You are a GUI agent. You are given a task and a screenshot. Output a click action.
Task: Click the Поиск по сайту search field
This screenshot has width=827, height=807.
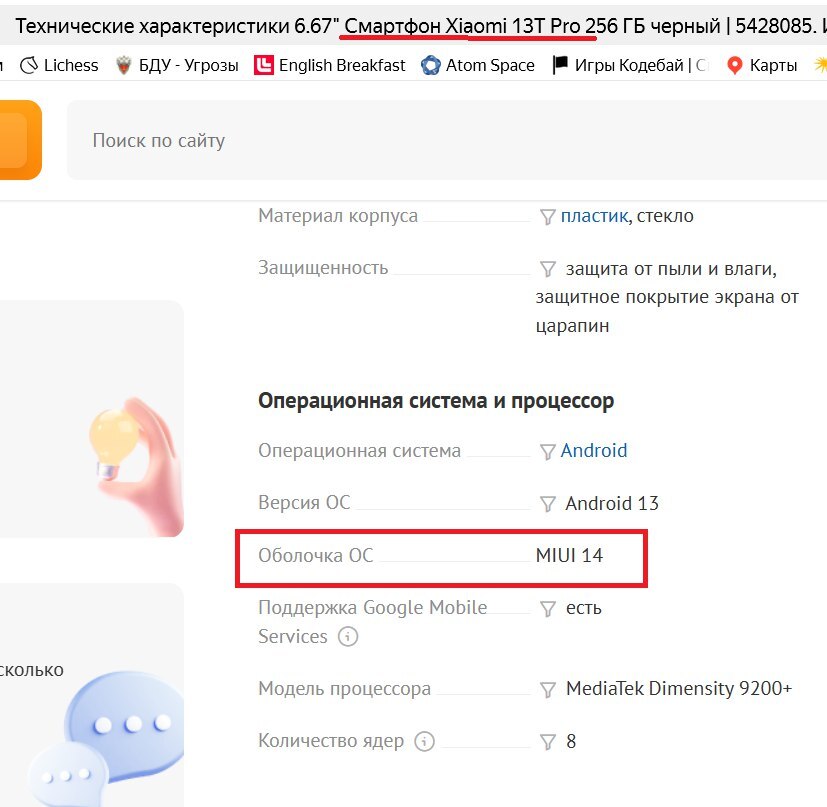(447, 140)
